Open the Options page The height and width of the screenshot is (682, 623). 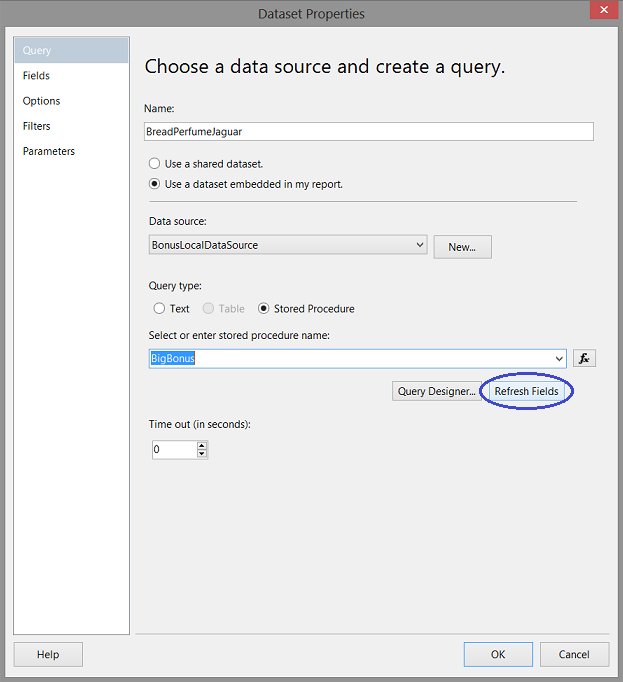[x=42, y=101]
